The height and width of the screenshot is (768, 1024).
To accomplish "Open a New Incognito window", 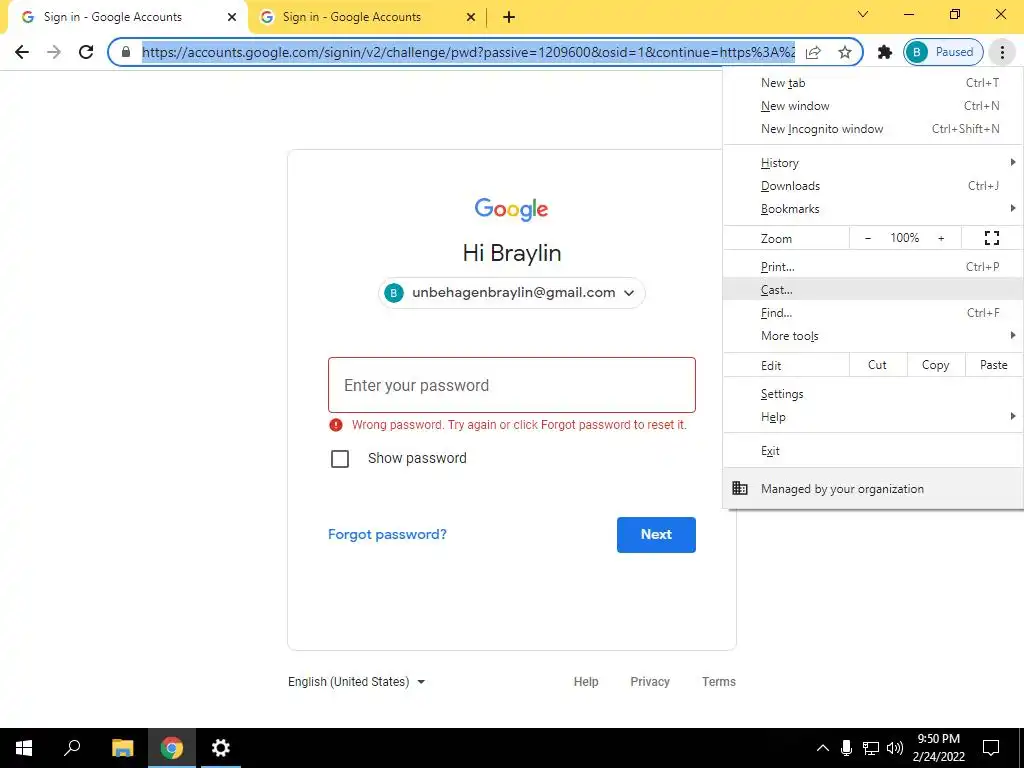I will (x=873, y=129).
